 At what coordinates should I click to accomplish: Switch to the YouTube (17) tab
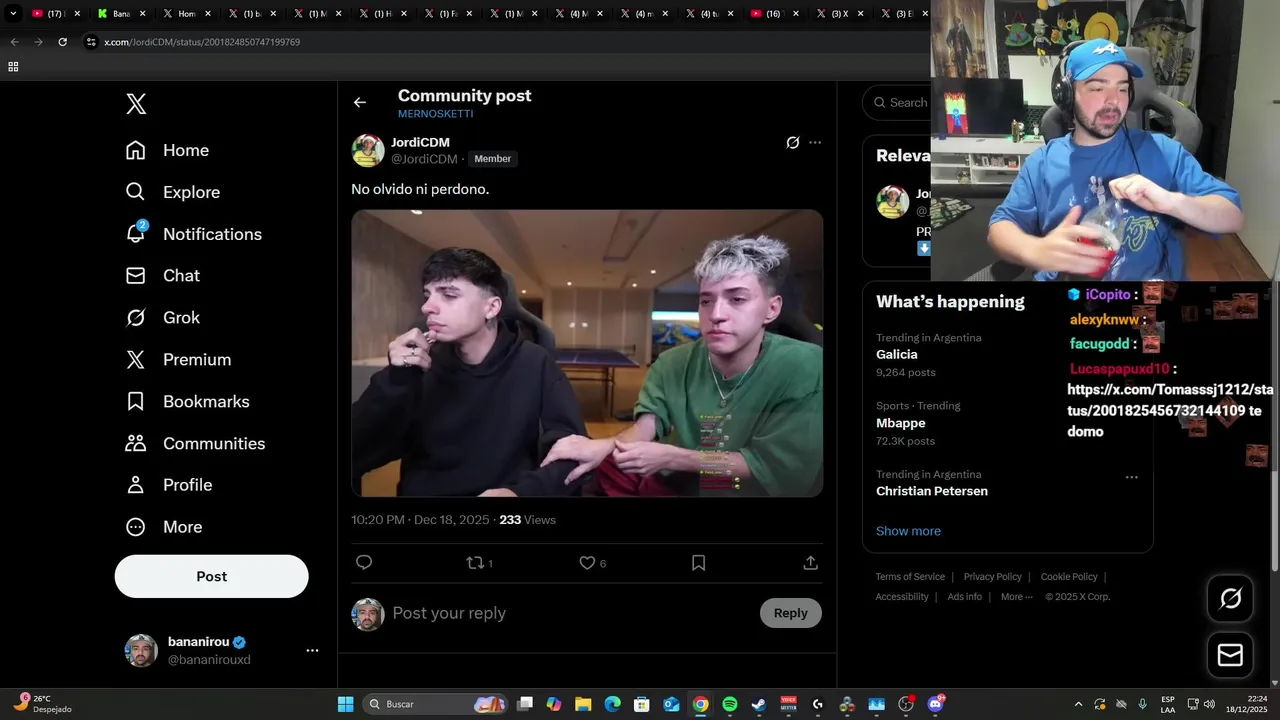[x=55, y=14]
